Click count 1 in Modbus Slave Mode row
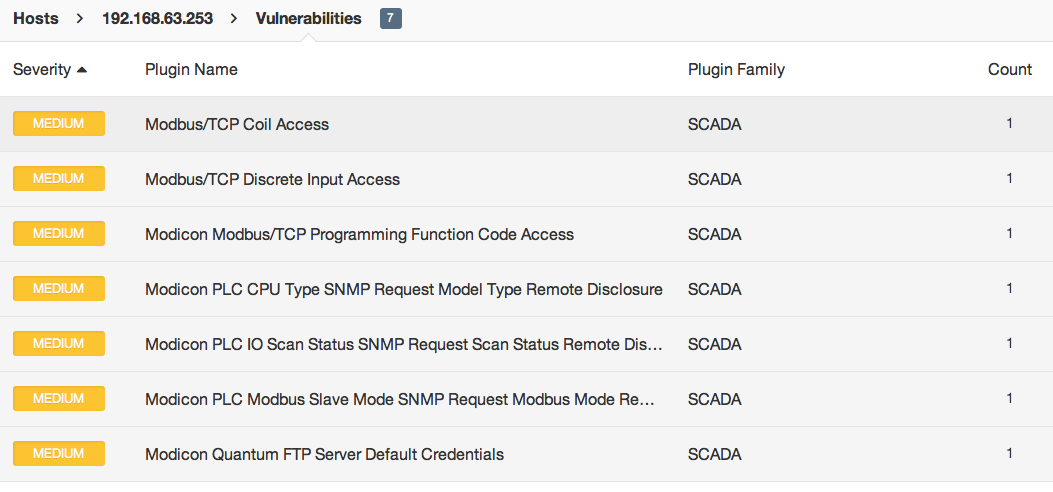 [1009, 399]
